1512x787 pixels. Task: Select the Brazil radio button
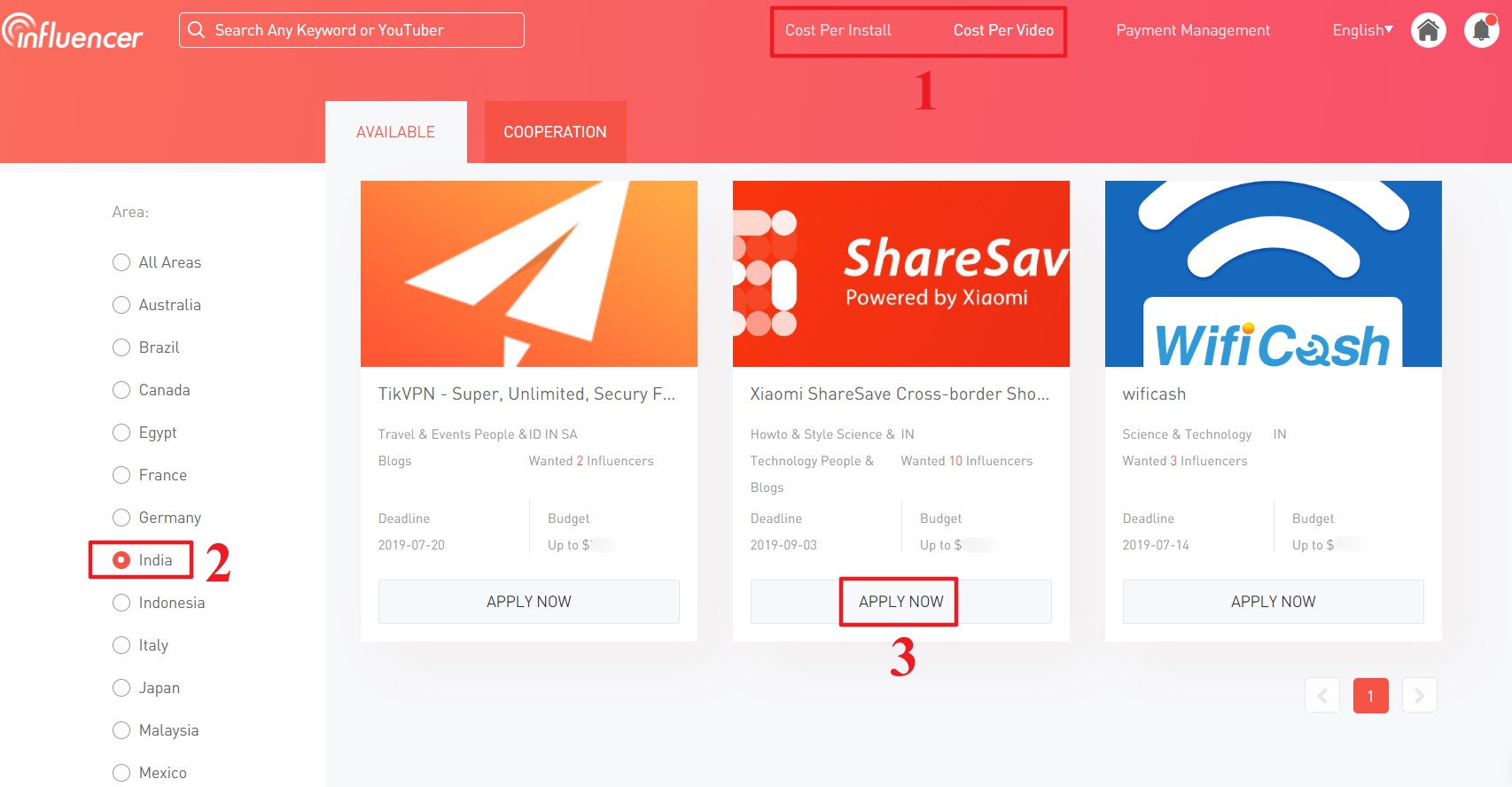121,347
